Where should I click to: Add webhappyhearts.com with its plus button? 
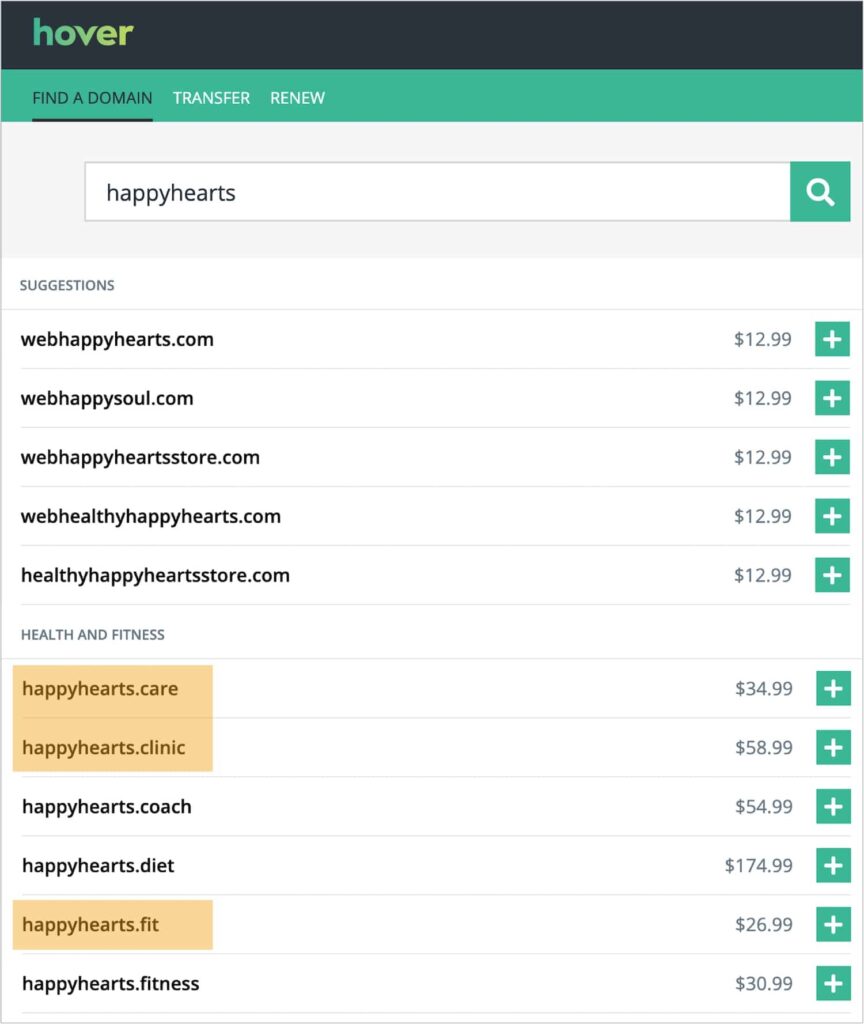tap(832, 339)
